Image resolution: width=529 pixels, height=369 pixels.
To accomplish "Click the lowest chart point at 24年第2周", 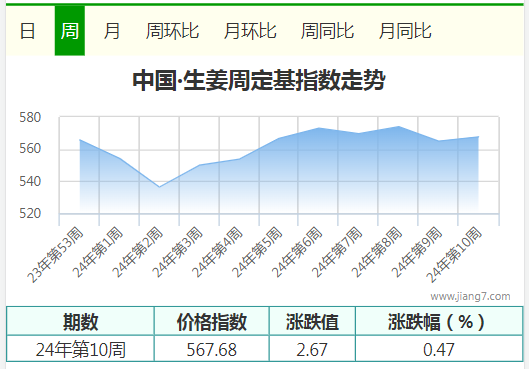I will pos(159,187).
